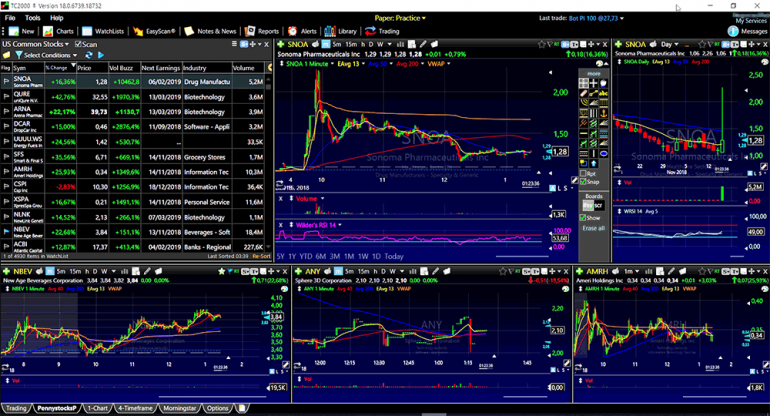Switch to the Morningstar layout tab

pyautogui.click(x=180, y=408)
